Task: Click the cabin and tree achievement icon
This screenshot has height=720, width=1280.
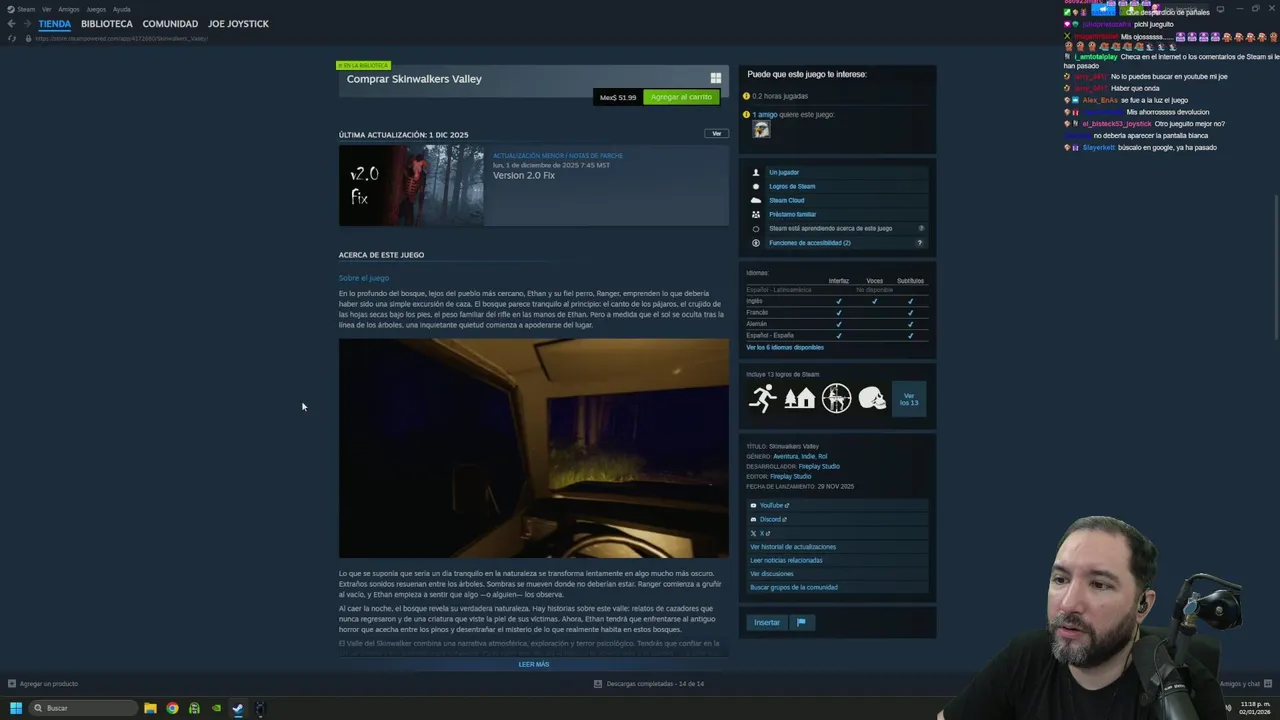Action: click(x=799, y=398)
